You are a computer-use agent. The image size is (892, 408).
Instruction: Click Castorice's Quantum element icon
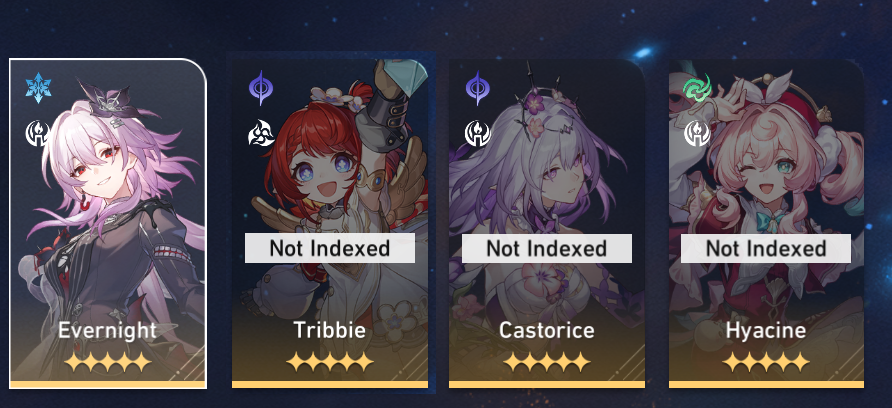point(478,88)
